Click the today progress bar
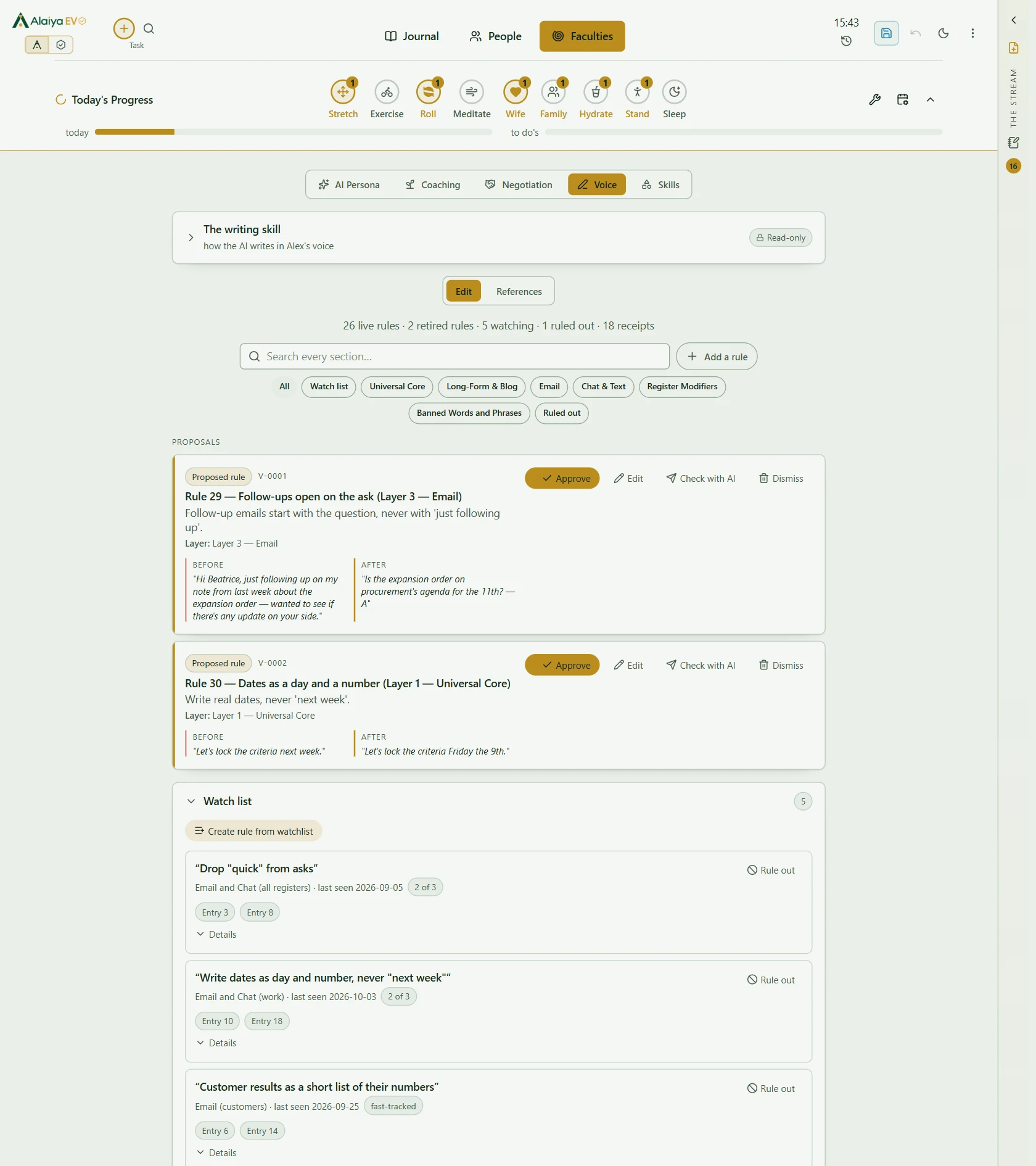This screenshot has width=1036, height=1166. click(294, 132)
